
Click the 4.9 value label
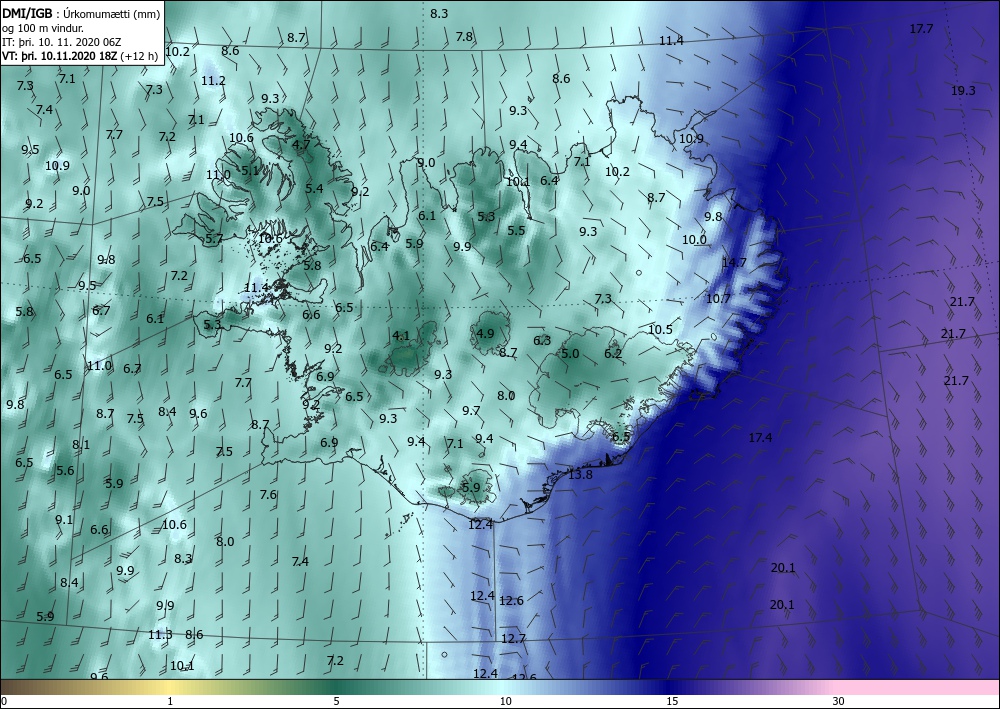(485, 333)
